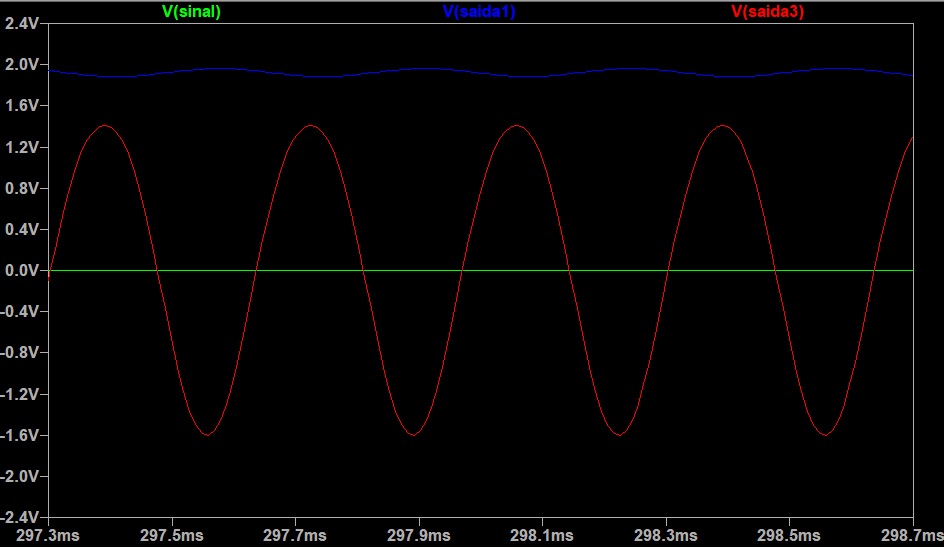The width and height of the screenshot is (944, 547).
Task: Click the -2.4V vertical axis label
Action: click(x=19, y=517)
